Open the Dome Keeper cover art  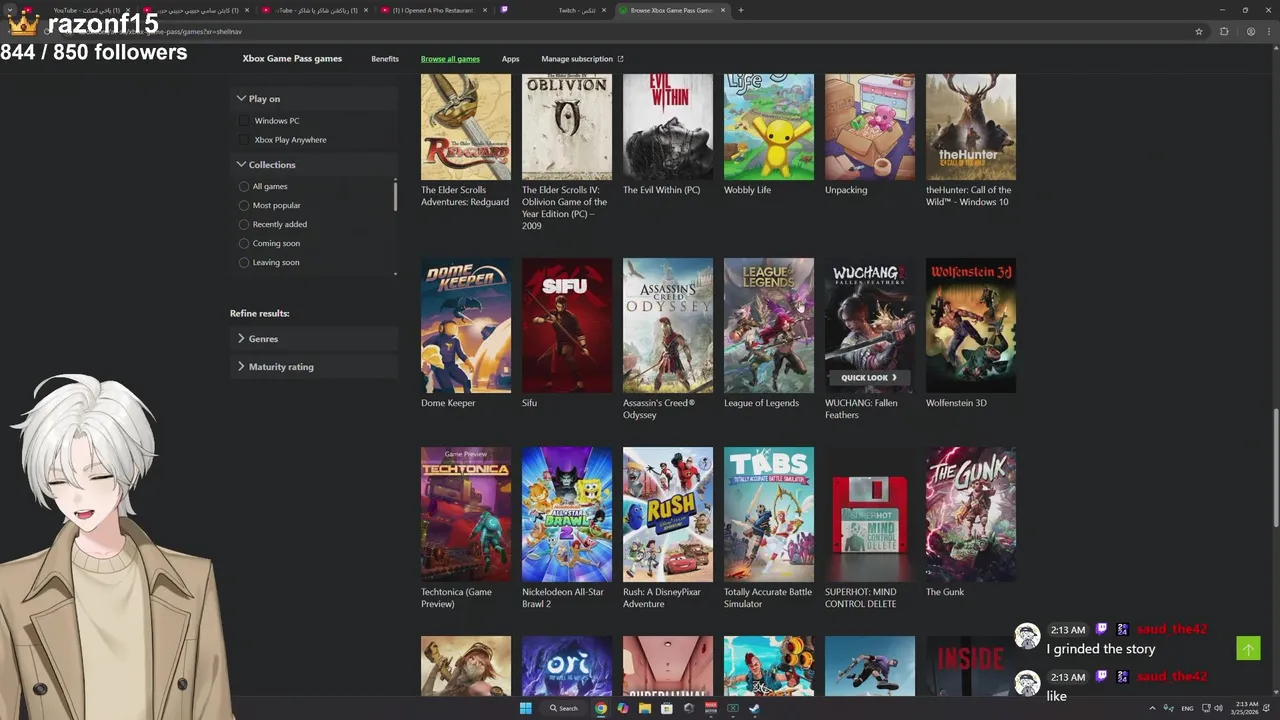pyautogui.click(x=466, y=326)
